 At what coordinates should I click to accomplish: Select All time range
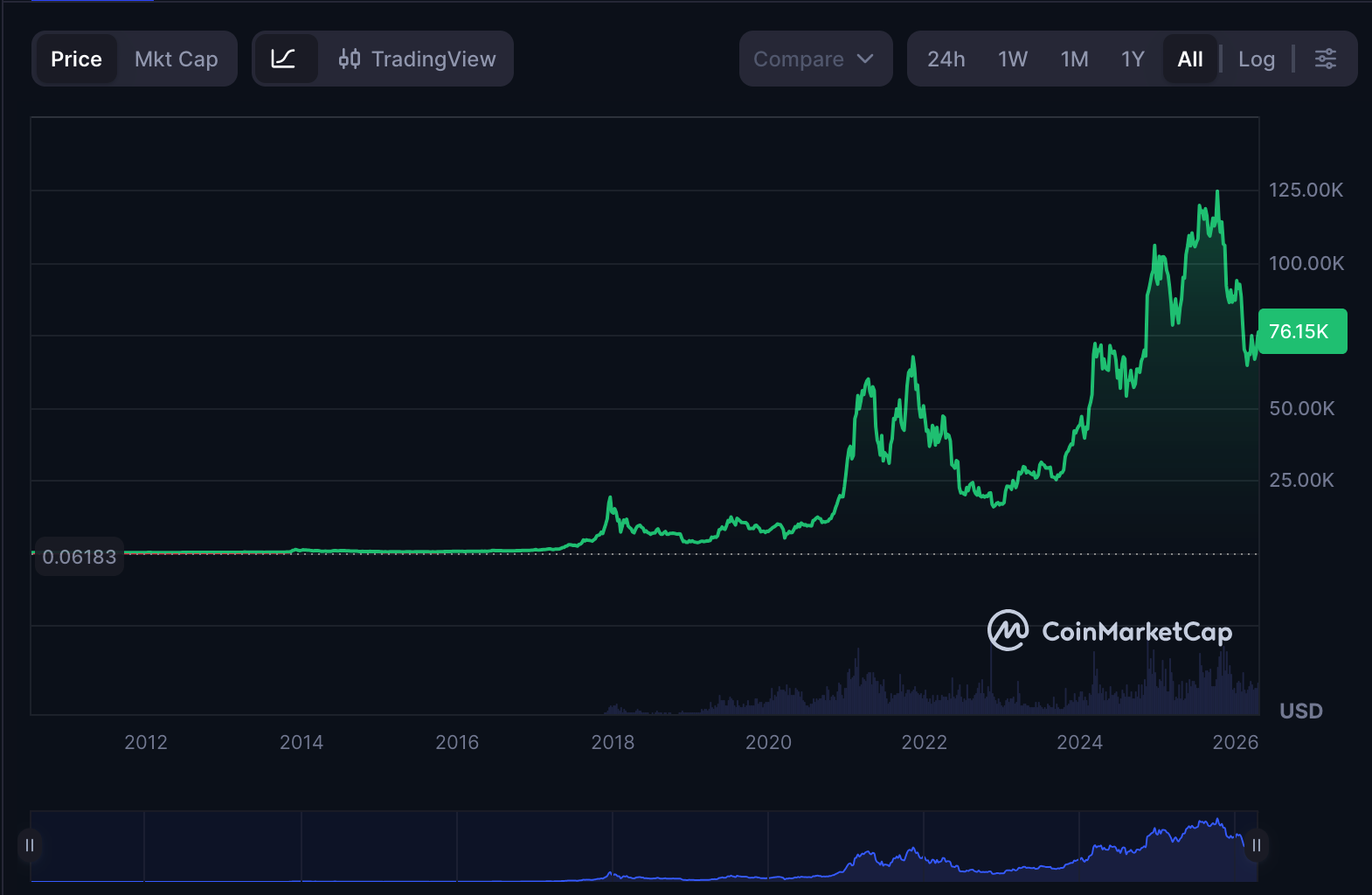(1189, 59)
